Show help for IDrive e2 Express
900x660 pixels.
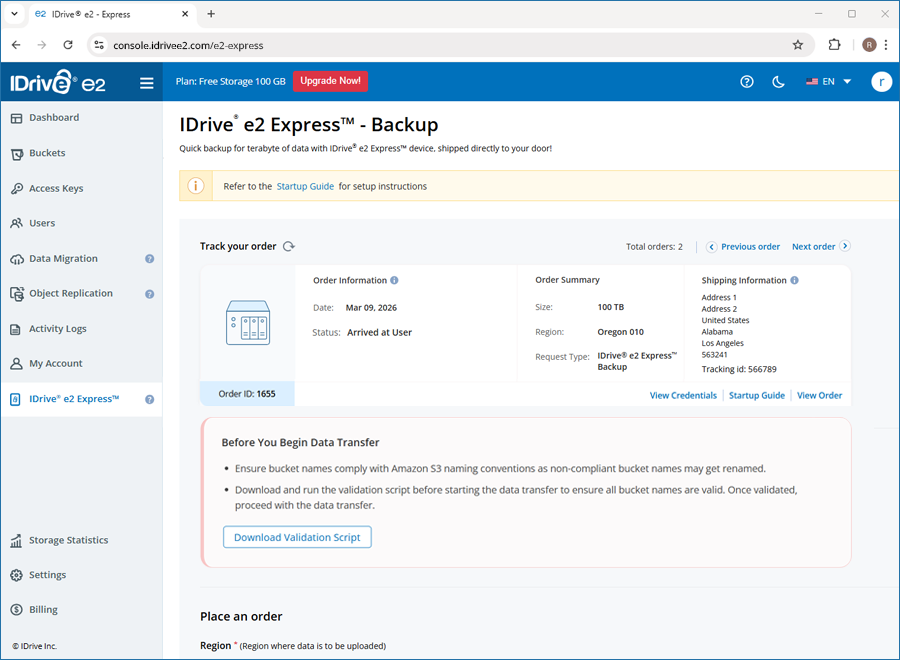(149, 399)
